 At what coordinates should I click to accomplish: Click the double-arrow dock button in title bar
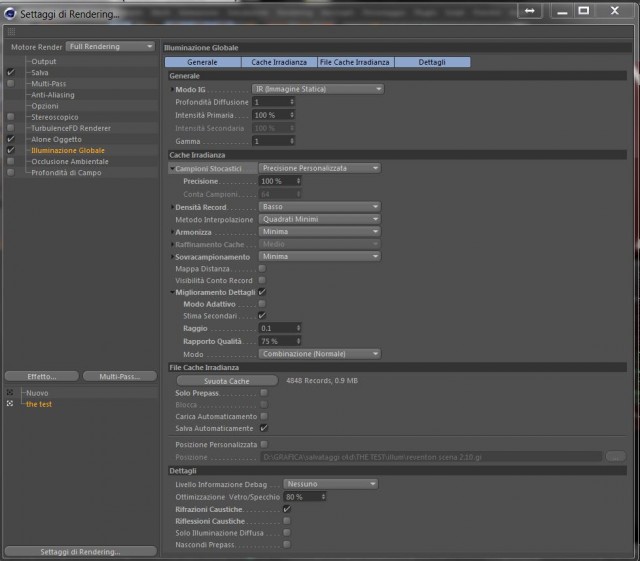coord(530,11)
